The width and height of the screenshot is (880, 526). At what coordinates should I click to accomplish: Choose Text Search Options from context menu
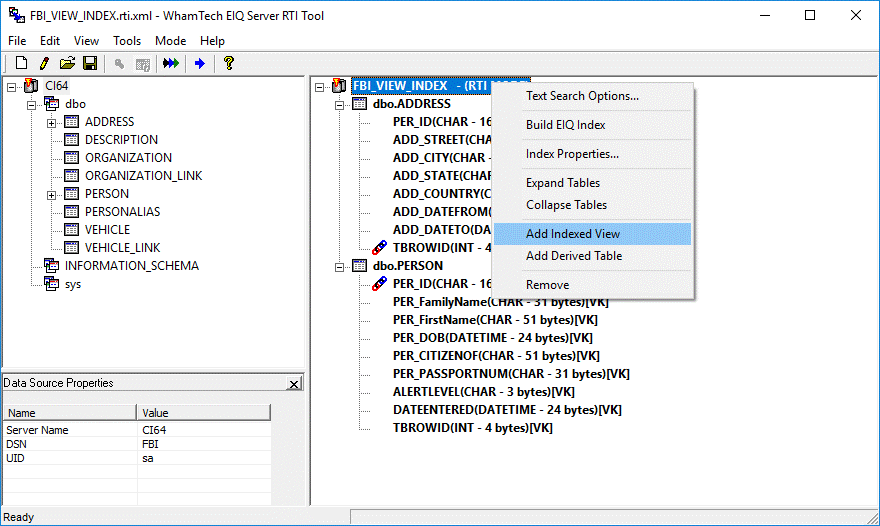coord(592,96)
